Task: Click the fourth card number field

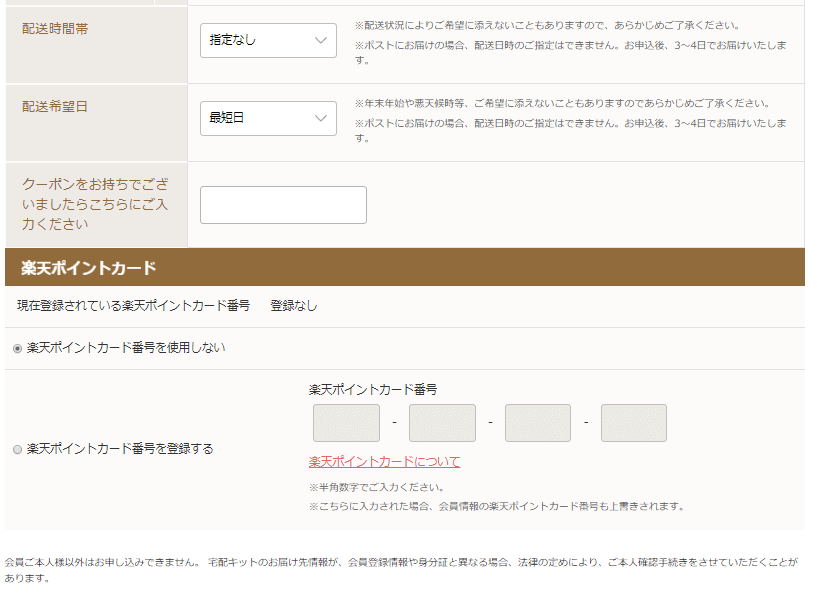Action: coord(634,423)
